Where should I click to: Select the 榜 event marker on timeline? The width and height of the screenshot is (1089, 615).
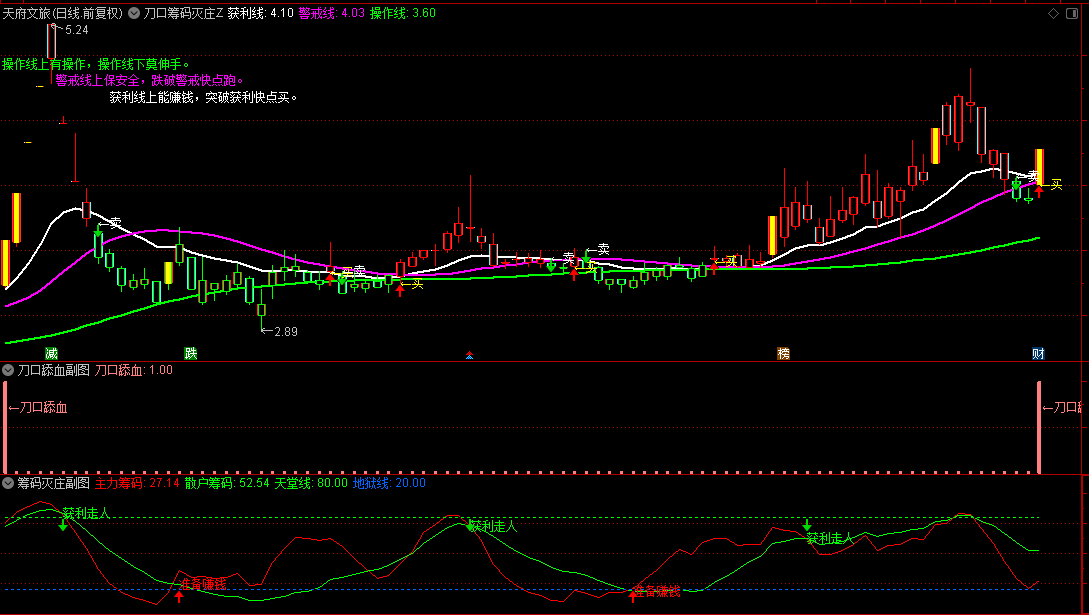tap(783, 354)
